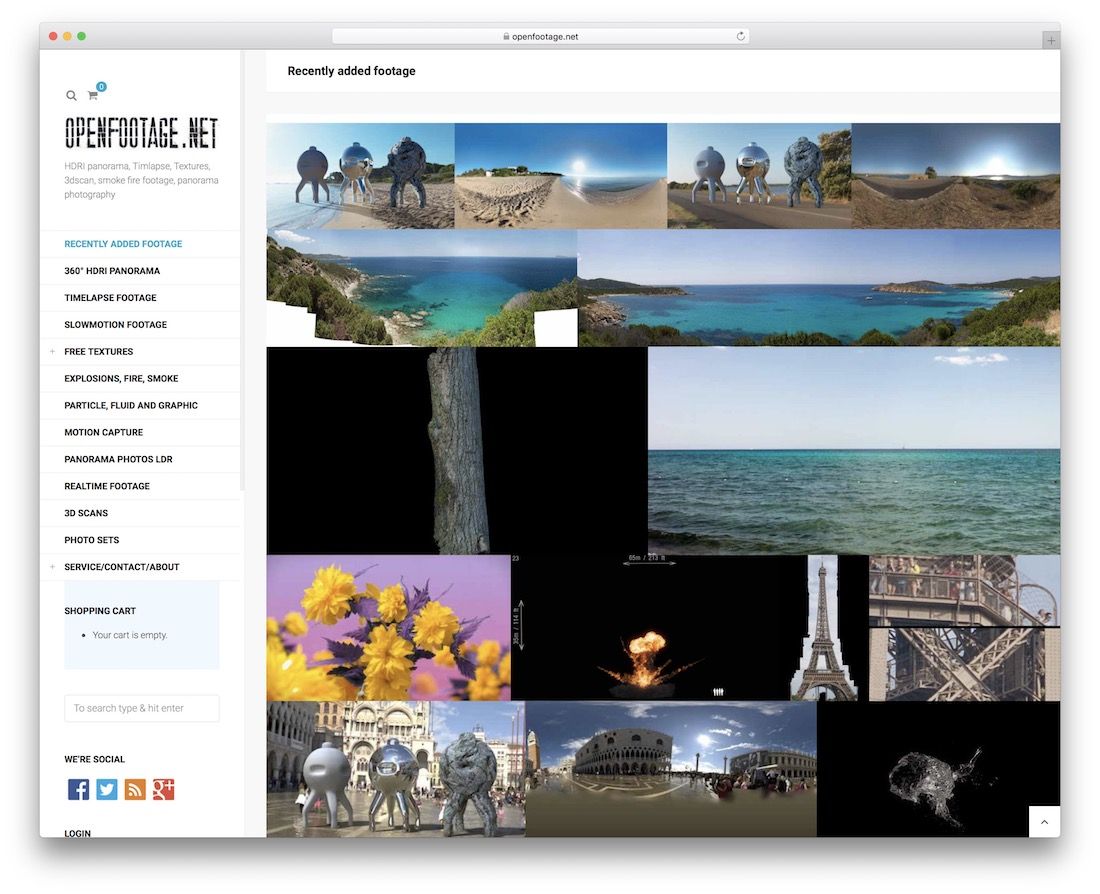Click the sidebar vertical scrollbar
The image size is (1100, 894).
pos(243,270)
